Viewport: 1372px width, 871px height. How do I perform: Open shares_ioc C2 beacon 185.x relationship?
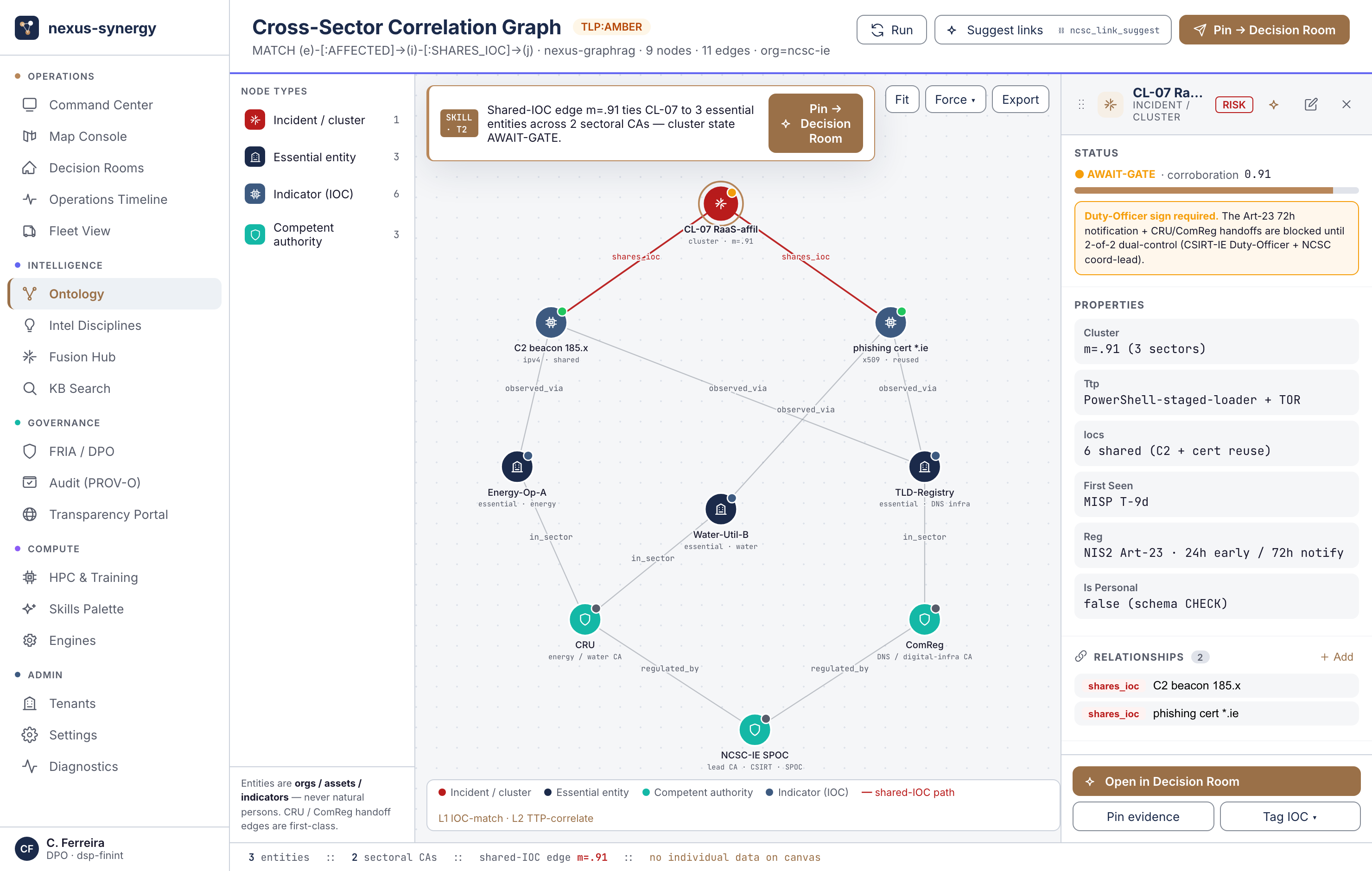tap(1216, 685)
